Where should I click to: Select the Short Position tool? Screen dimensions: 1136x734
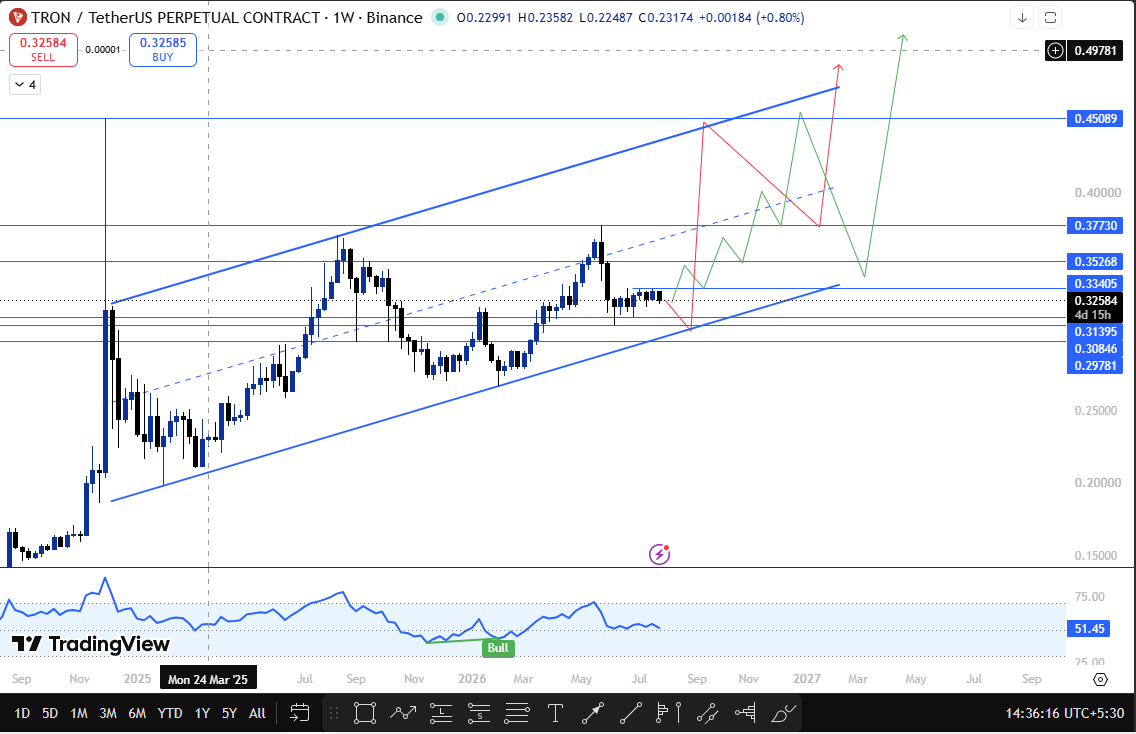(x=479, y=713)
